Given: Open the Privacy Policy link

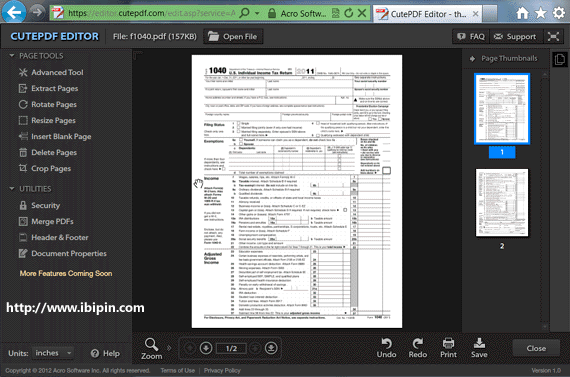Looking at the screenshot, I should click(222, 370).
